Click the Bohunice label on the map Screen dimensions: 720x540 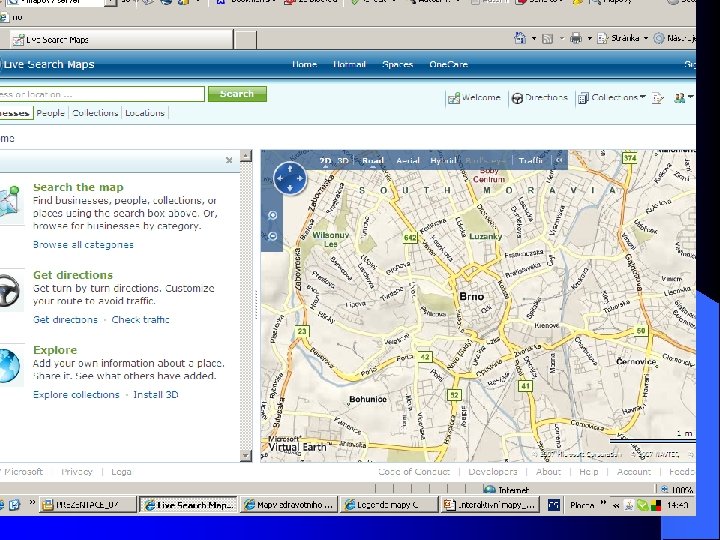[368, 399]
